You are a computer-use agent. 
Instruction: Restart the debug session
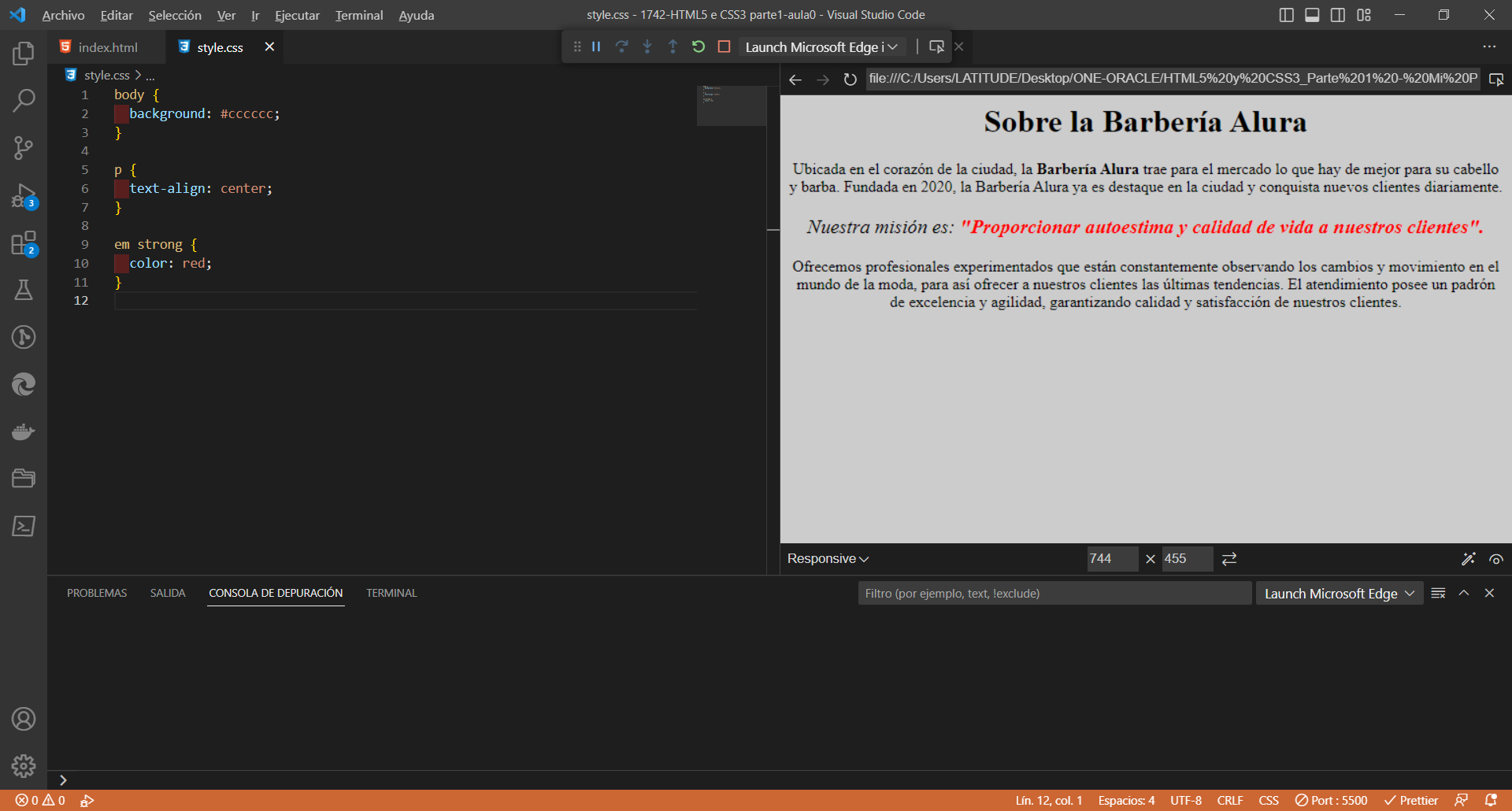coord(699,46)
